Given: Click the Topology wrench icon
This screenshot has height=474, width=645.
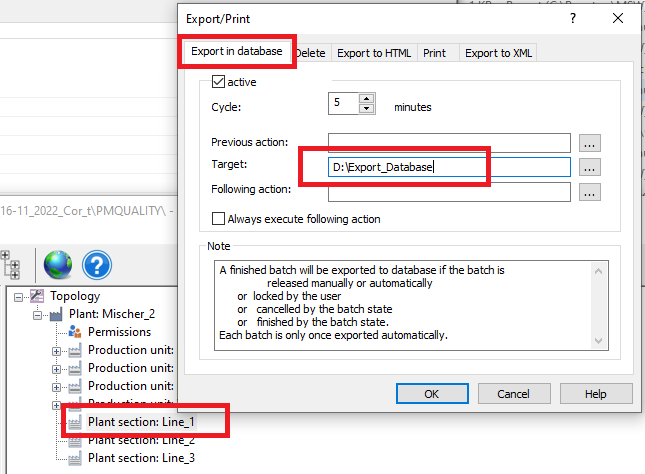Looking at the screenshot, I should click(x=37, y=296).
